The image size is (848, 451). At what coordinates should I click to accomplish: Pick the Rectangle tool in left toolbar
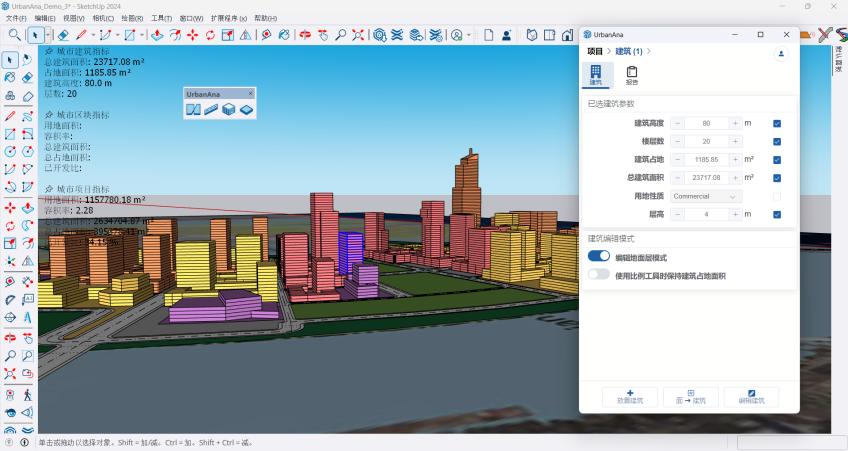tap(10, 134)
